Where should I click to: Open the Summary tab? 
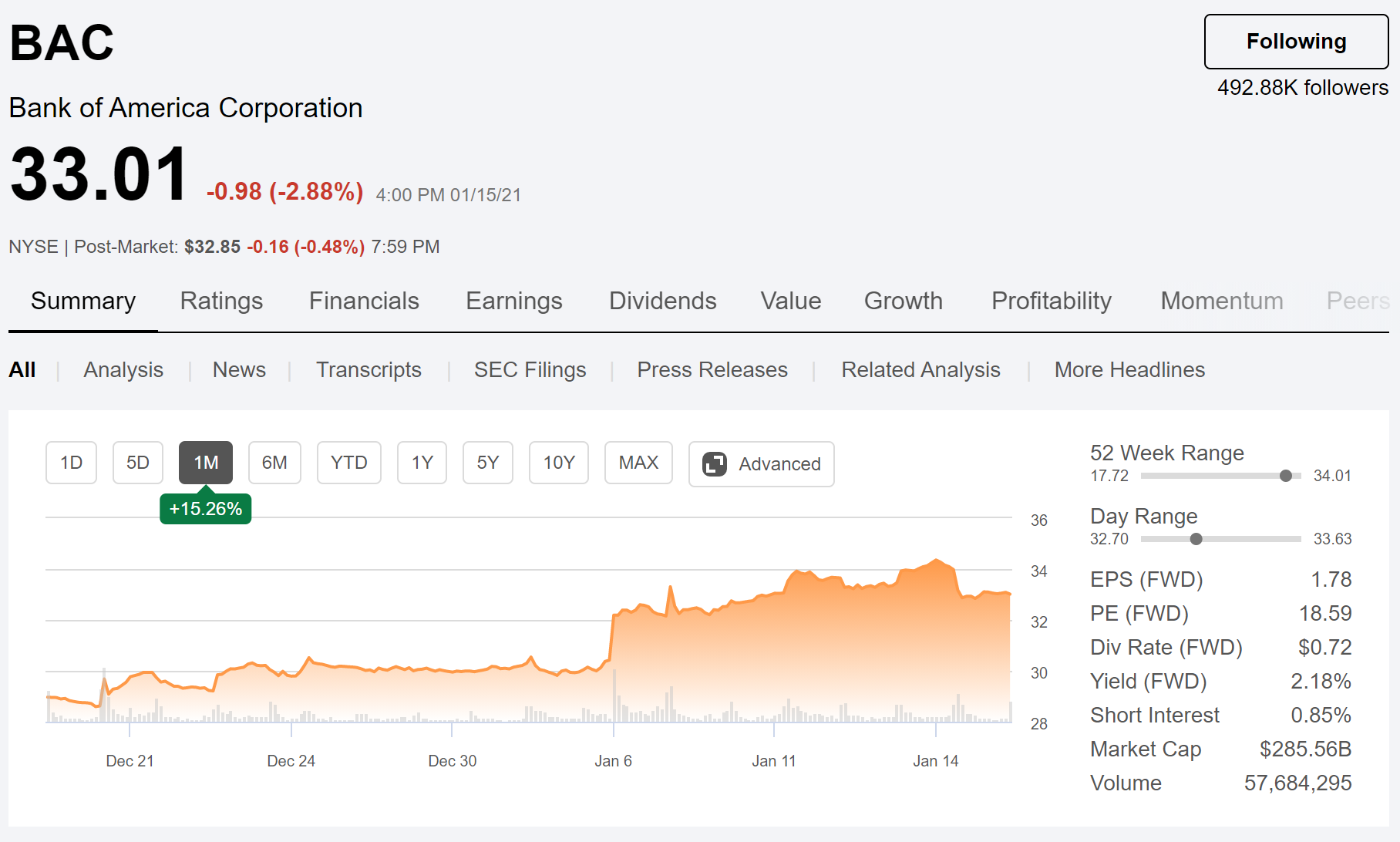pos(83,301)
